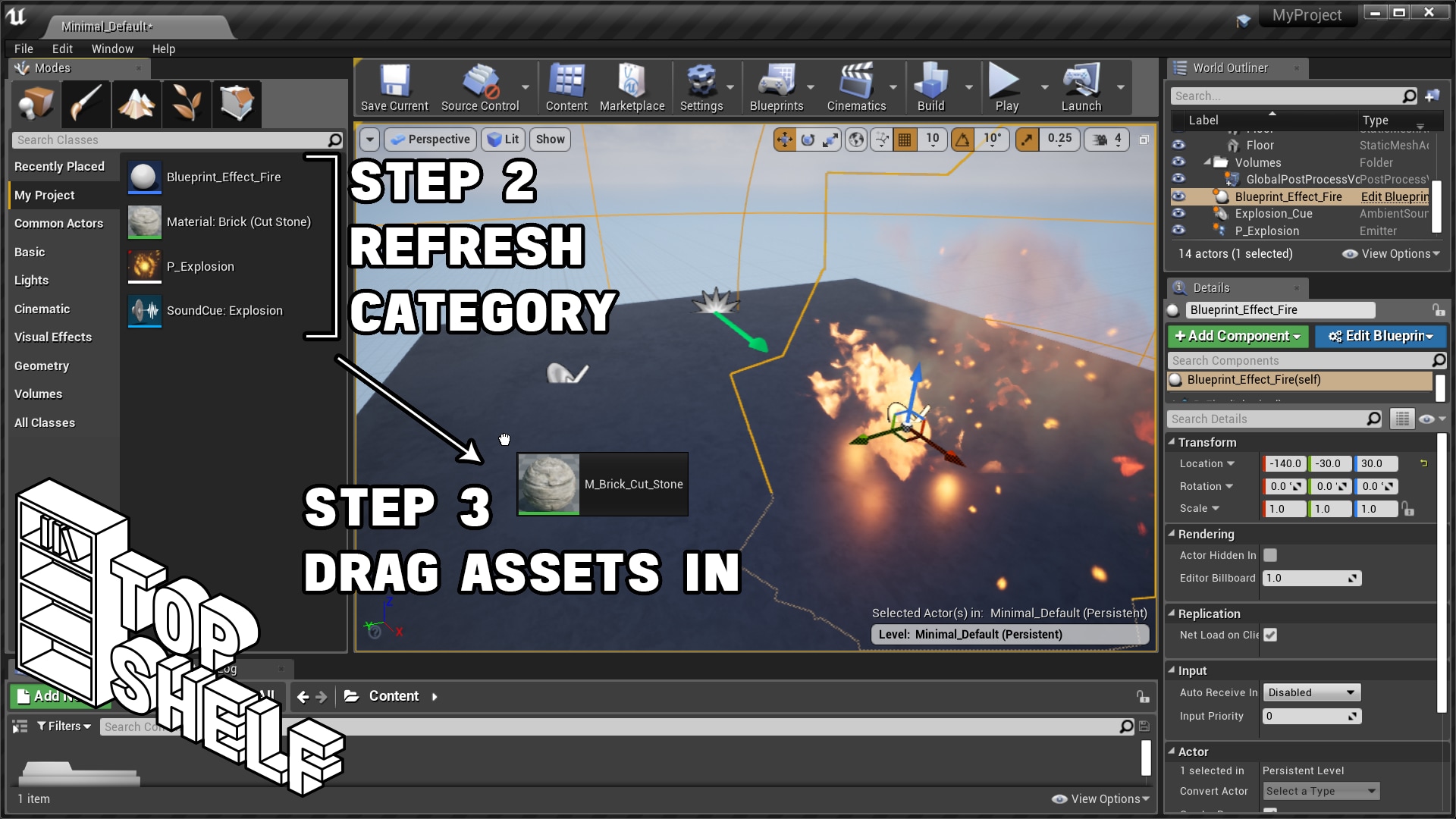Open the Edit menu

62,49
